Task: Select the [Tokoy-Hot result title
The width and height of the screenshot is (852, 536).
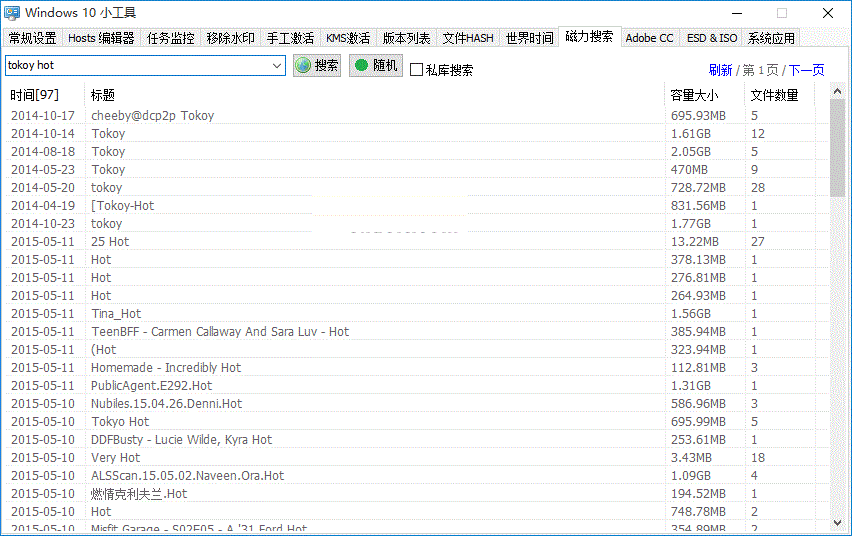Action: point(122,205)
